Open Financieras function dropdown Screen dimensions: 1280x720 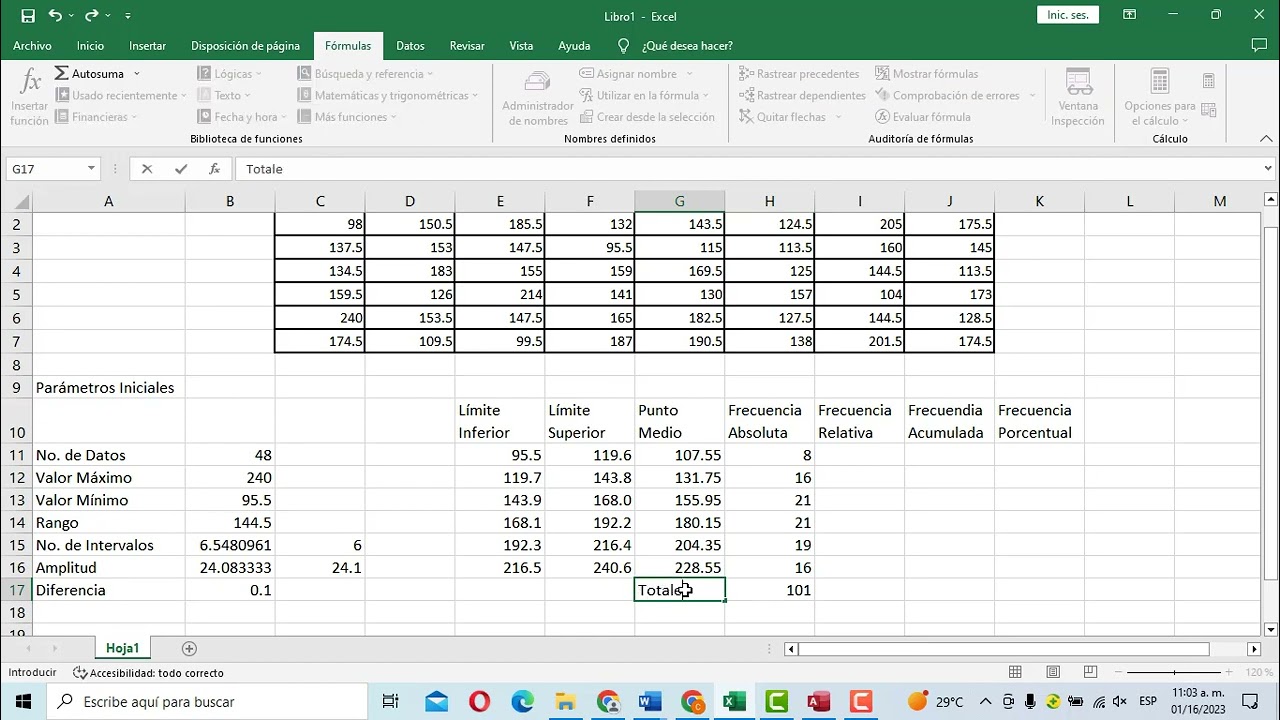(x=98, y=117)
